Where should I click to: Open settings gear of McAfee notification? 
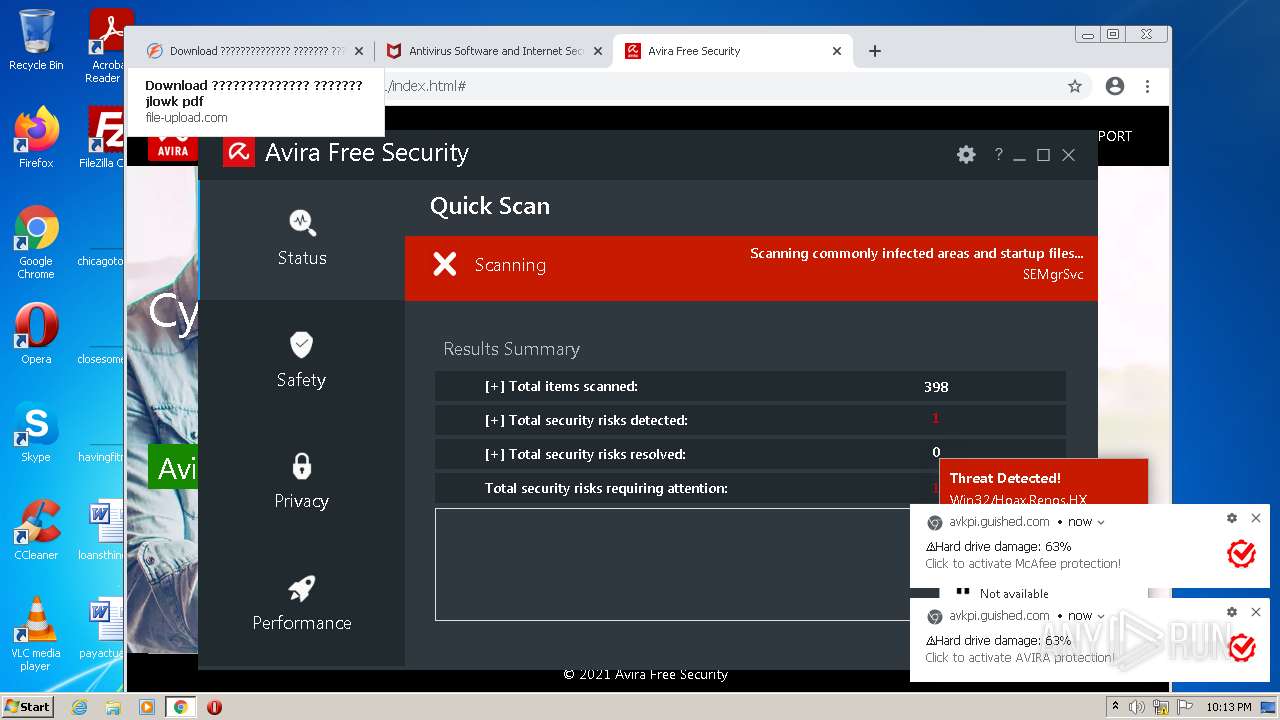coord(1232,518)
